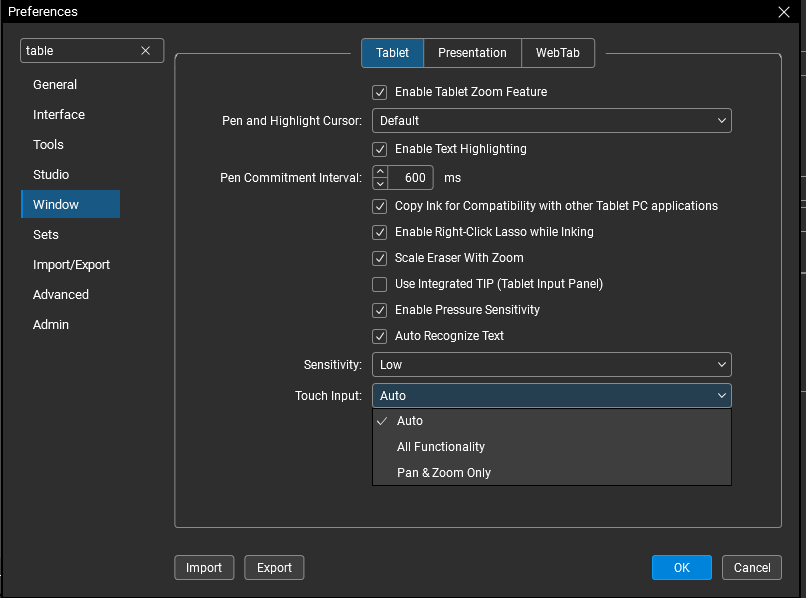Toggle Scale Eraser With Zoom checkbox
The width and height of the screenshot is (806, 598).
point(379,258)
